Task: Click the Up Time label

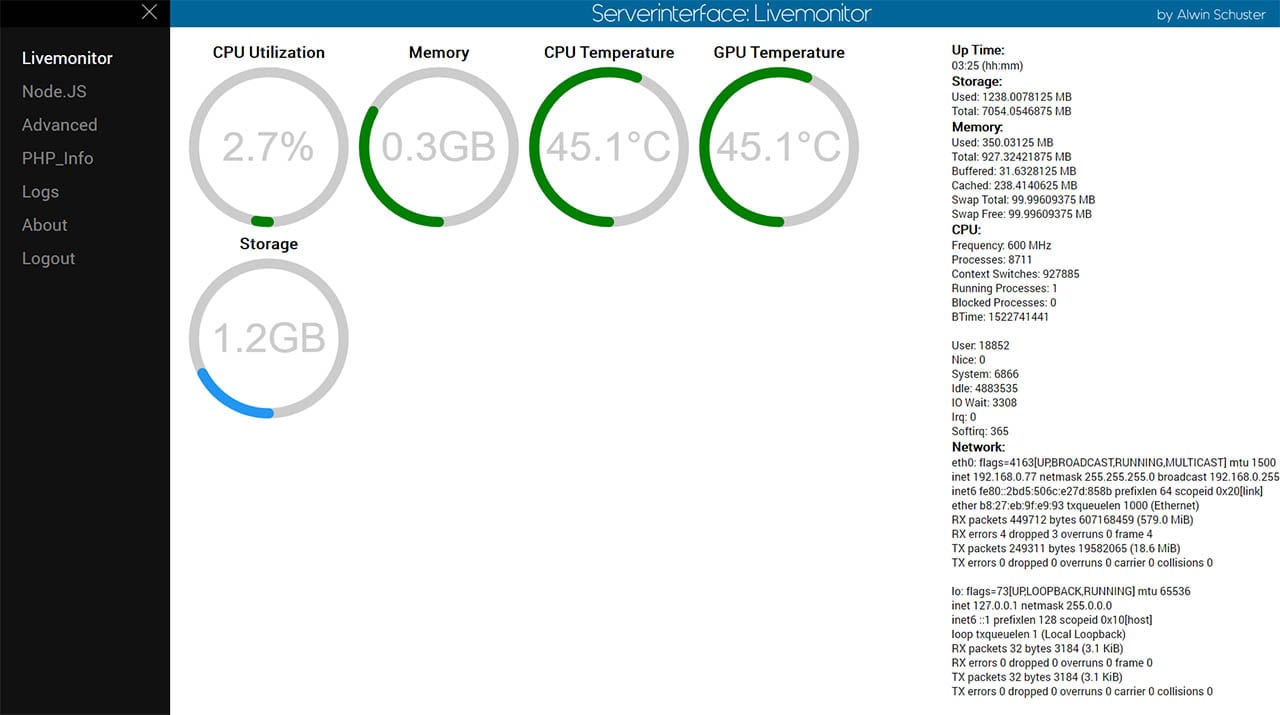Action: [978, 50]
